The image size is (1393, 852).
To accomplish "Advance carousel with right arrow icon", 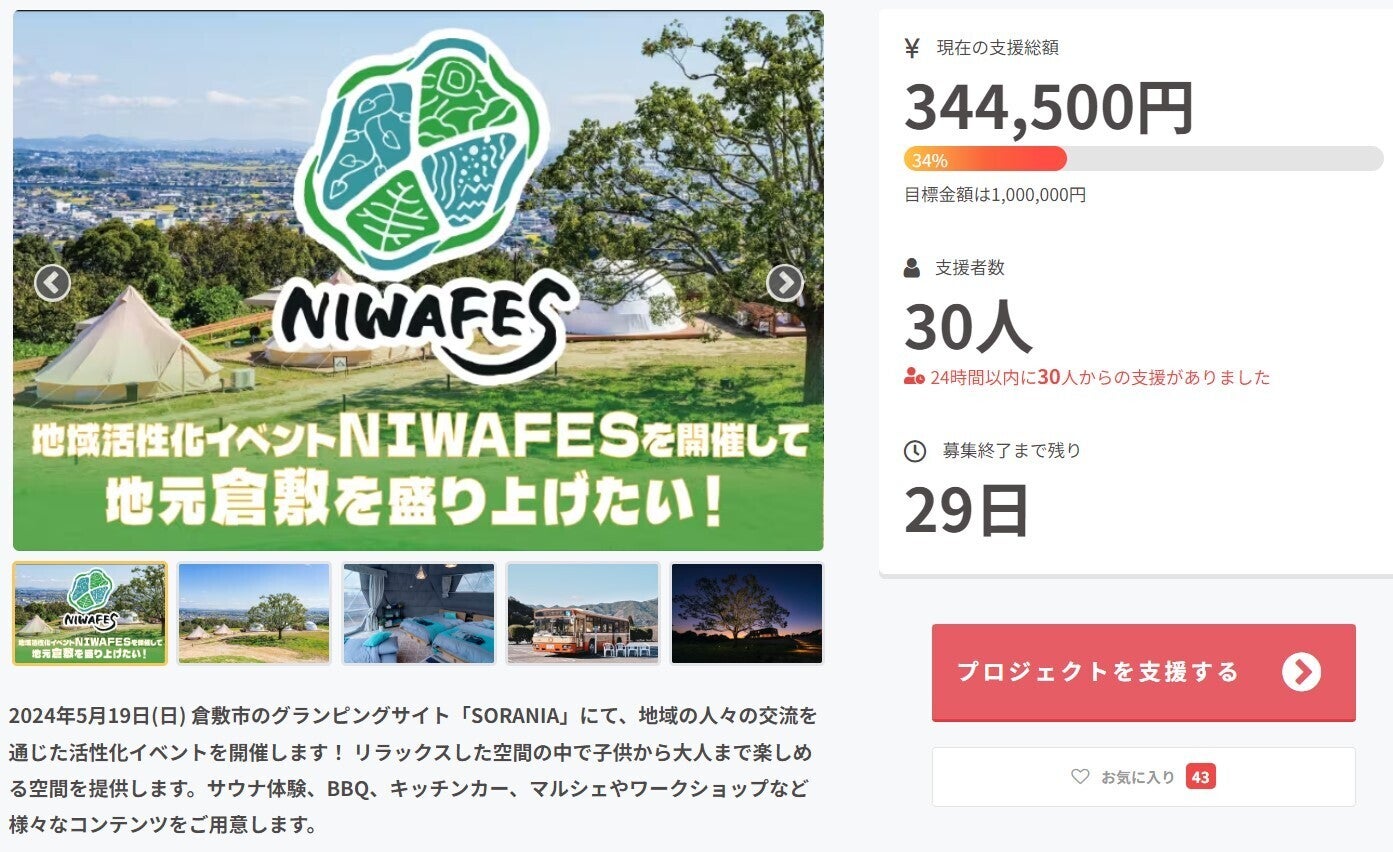I will [x=785, y=283].
